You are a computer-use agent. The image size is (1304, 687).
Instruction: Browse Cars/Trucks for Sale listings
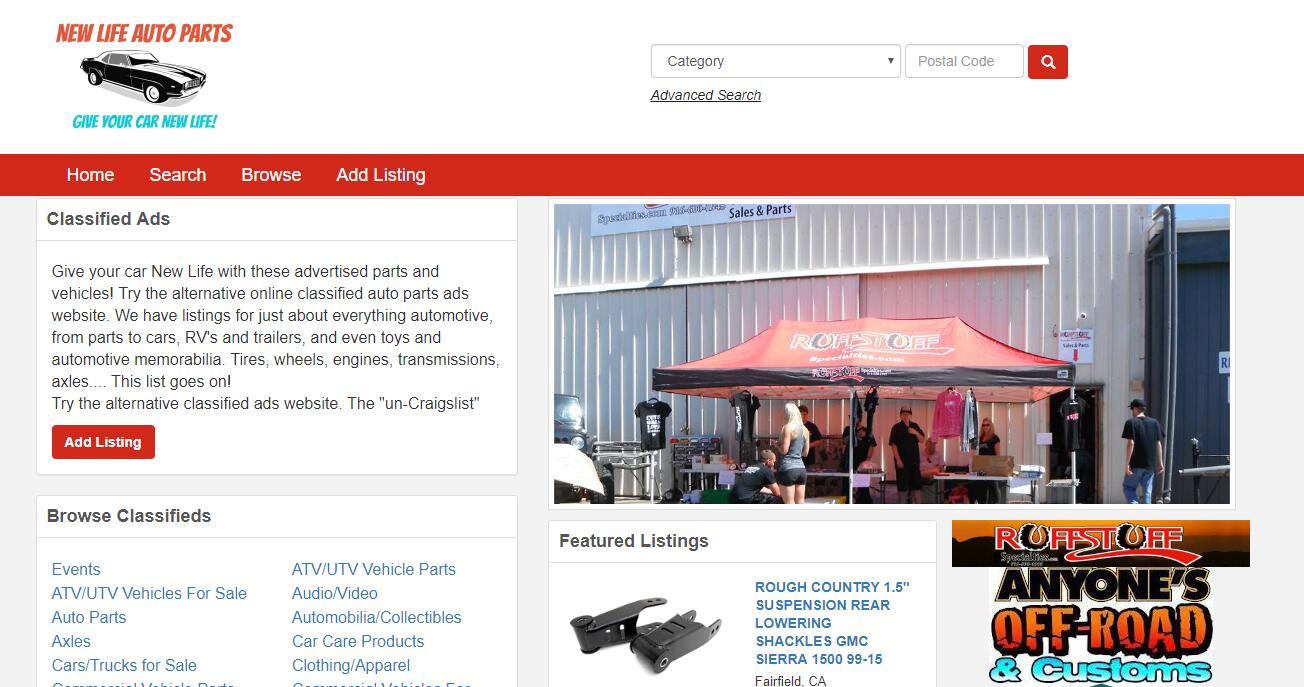[x=124, y=665]
